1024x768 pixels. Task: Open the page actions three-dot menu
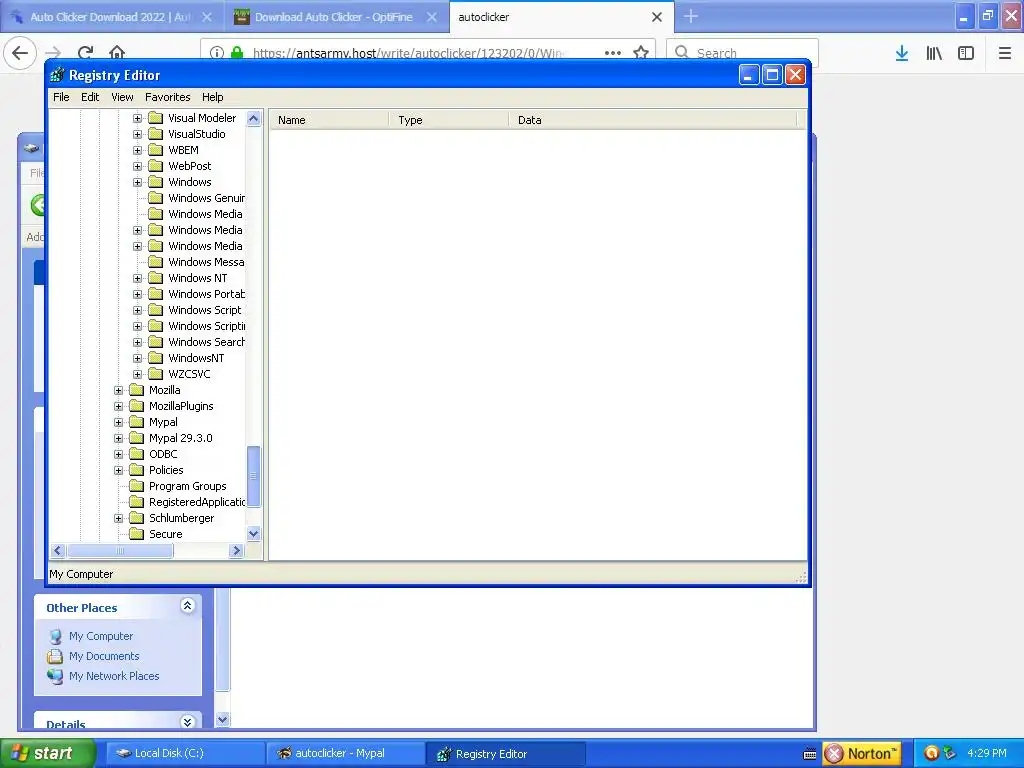pos(613,52)
